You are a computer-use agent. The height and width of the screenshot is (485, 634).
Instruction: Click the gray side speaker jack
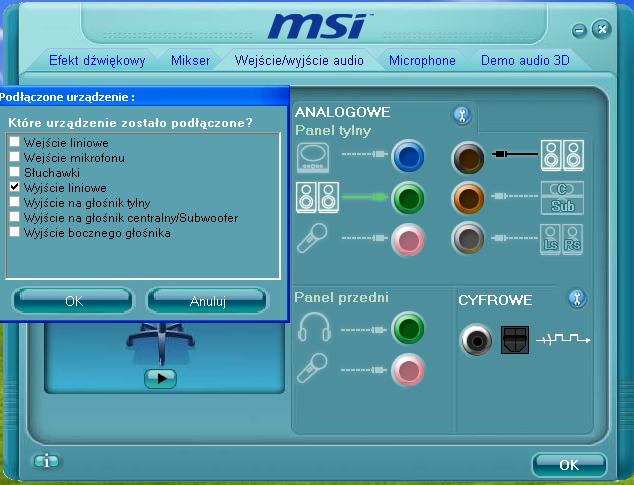(468, 239)
